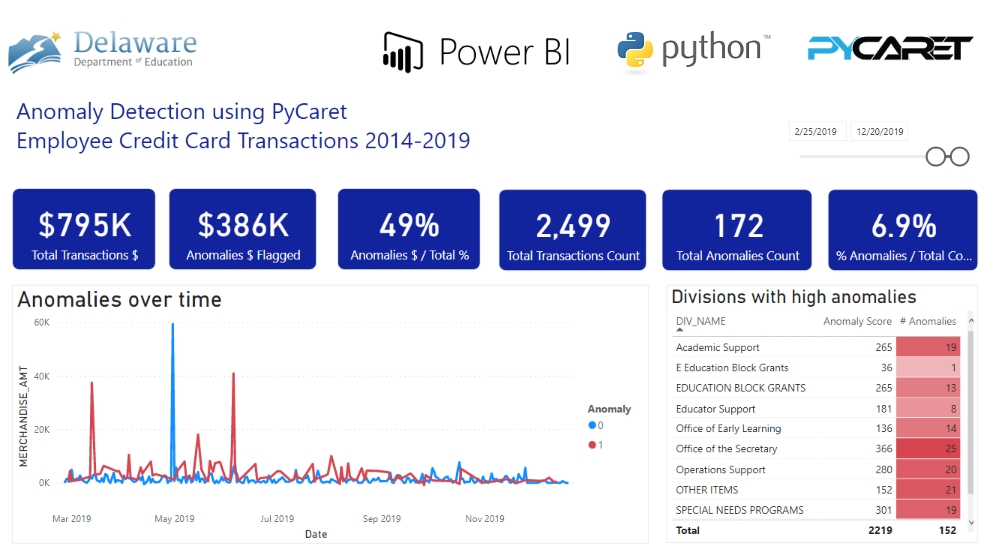Click the scroll up arrow in divisions table
The image size is (983, 551).
[969, 321]
